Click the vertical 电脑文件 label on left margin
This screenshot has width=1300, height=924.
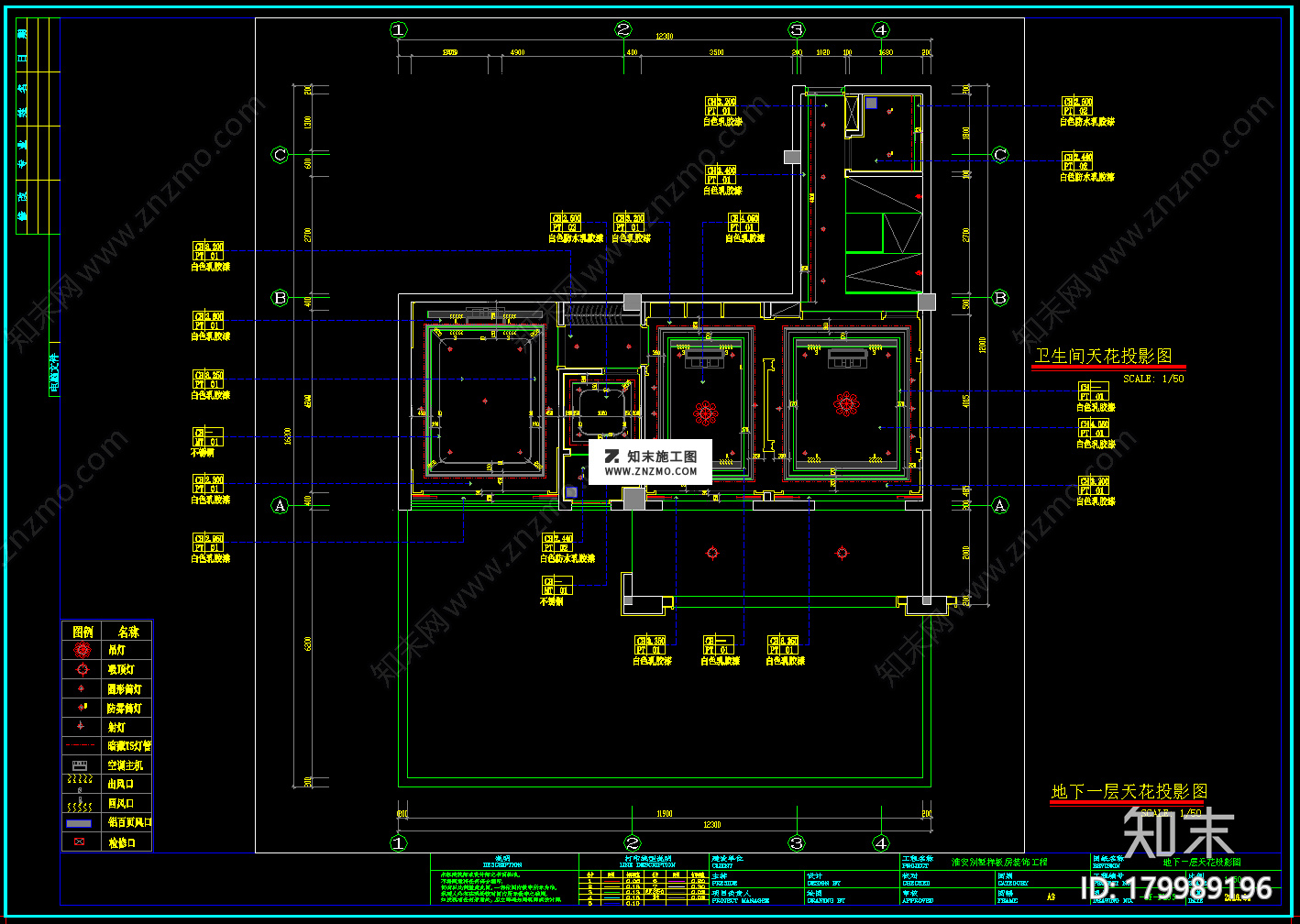53,374
